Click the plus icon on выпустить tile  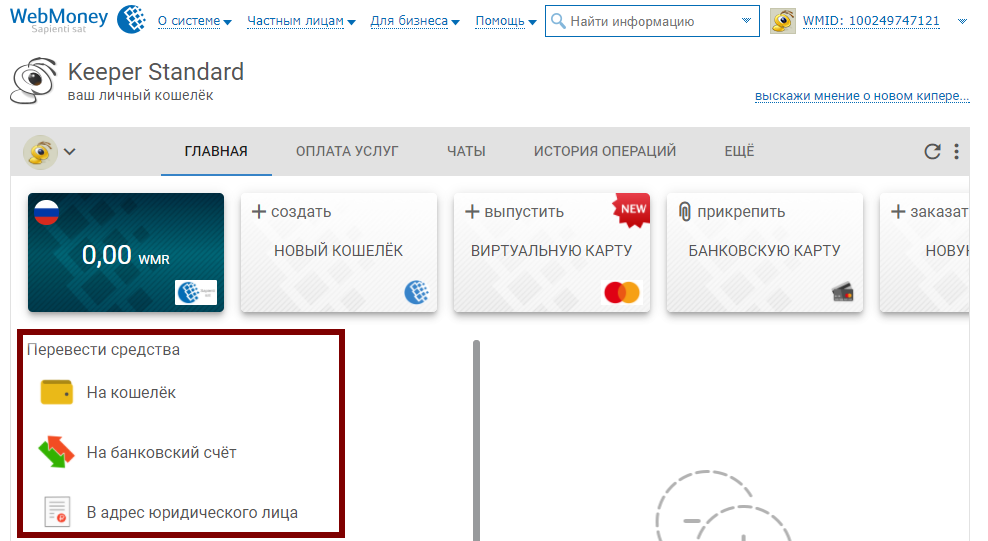pyautogui.click(x=472, y=212)
